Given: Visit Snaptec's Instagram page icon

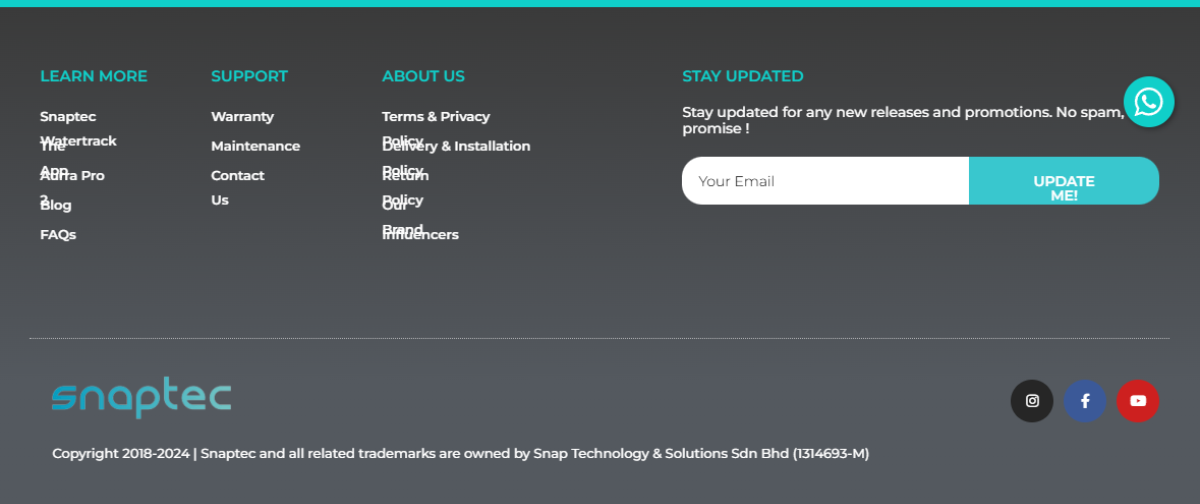Looking at the screenshot, I should coord(1032,401).
